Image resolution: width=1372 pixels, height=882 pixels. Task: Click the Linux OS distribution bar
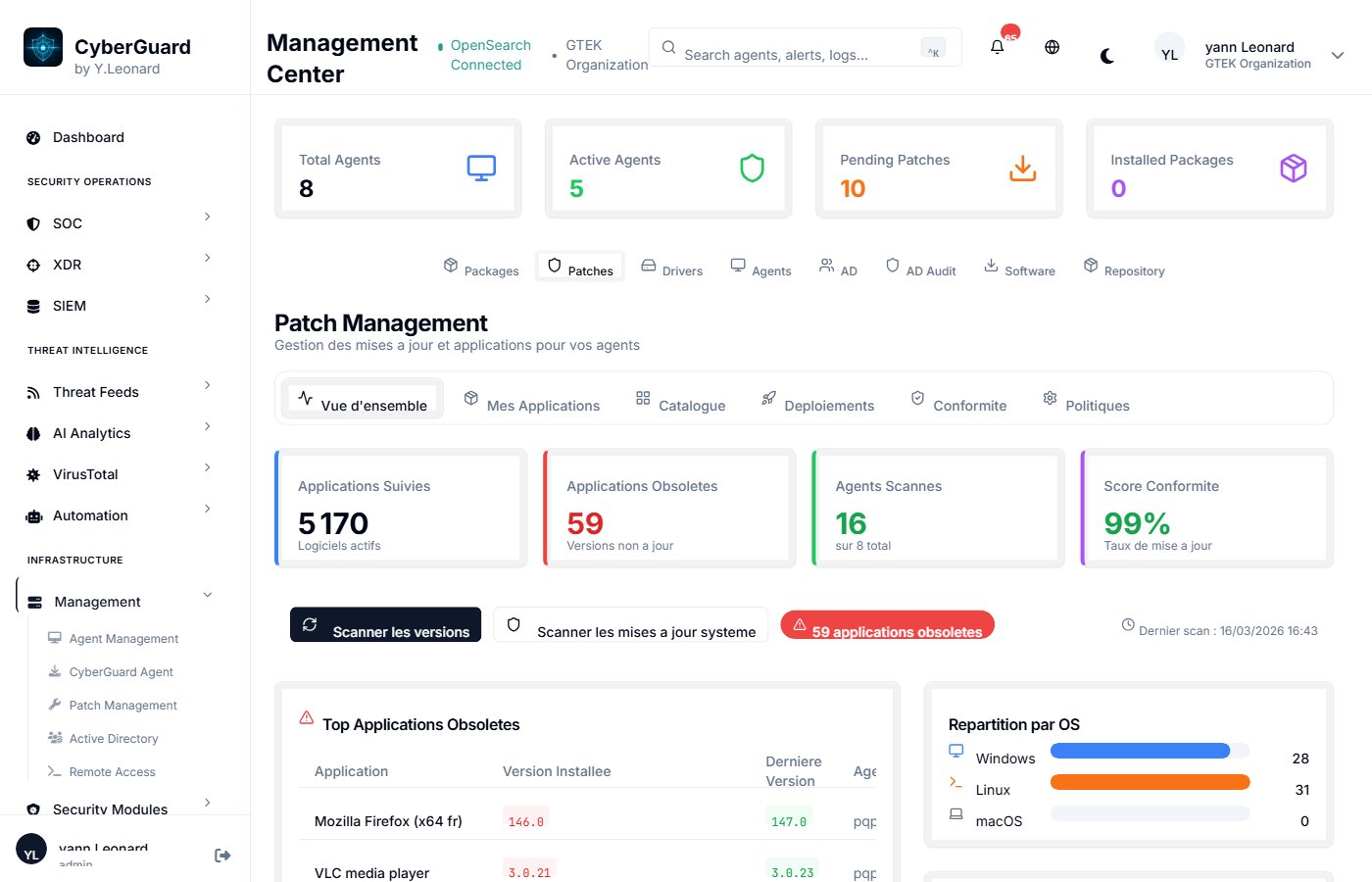click(x=1150, y=781)
